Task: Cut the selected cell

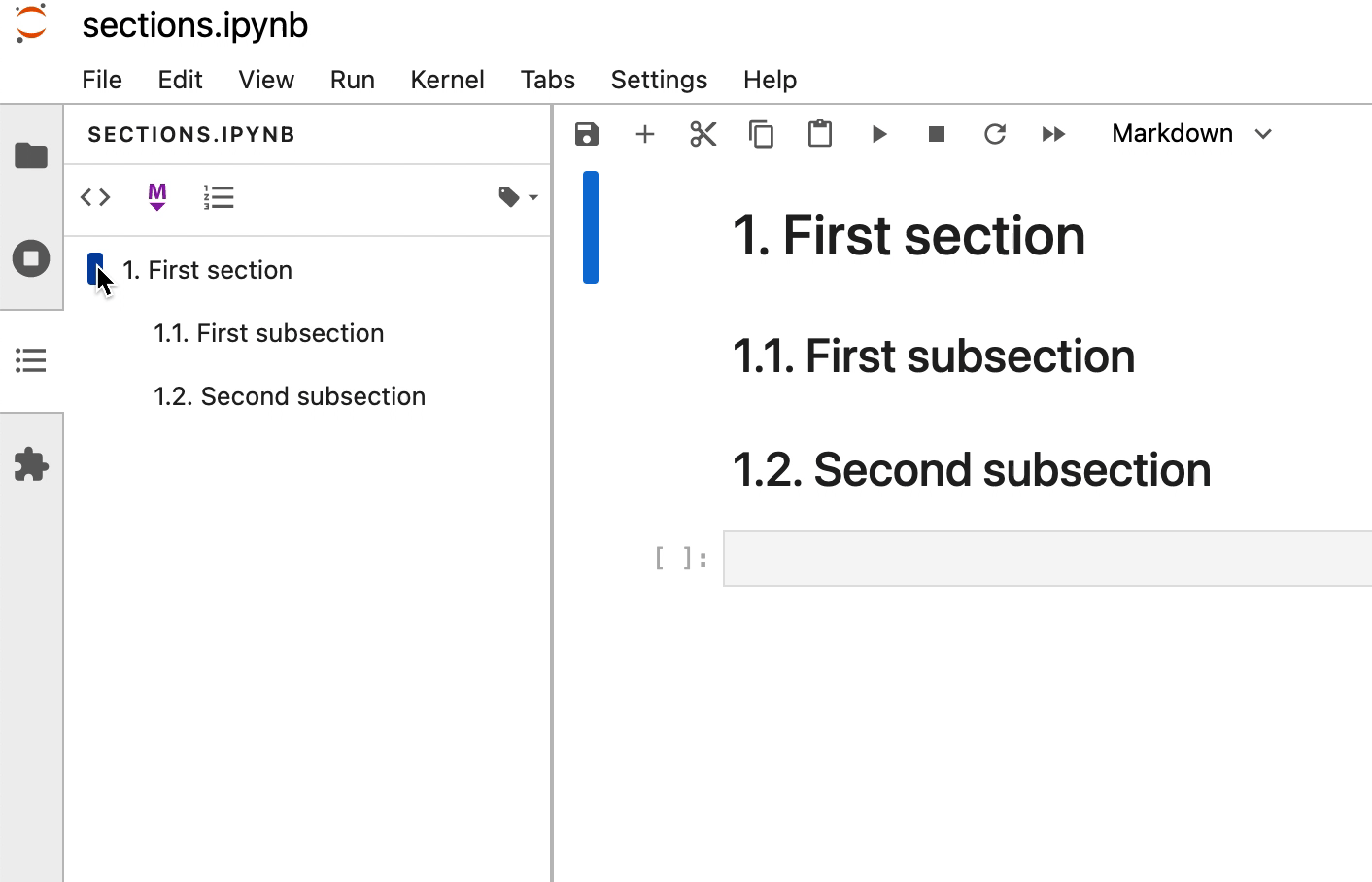Action: [703, 134]
